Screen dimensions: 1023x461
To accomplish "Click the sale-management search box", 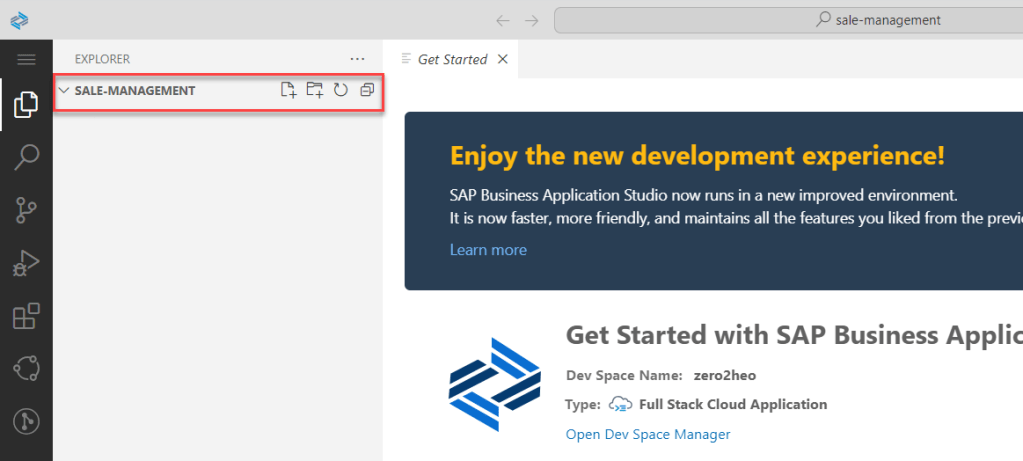I will [780, 20].
